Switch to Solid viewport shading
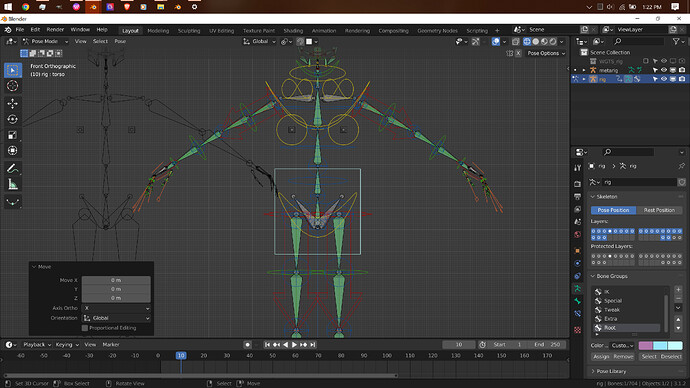This screenshot has height=388, width=690. click(x=536, y=41)
